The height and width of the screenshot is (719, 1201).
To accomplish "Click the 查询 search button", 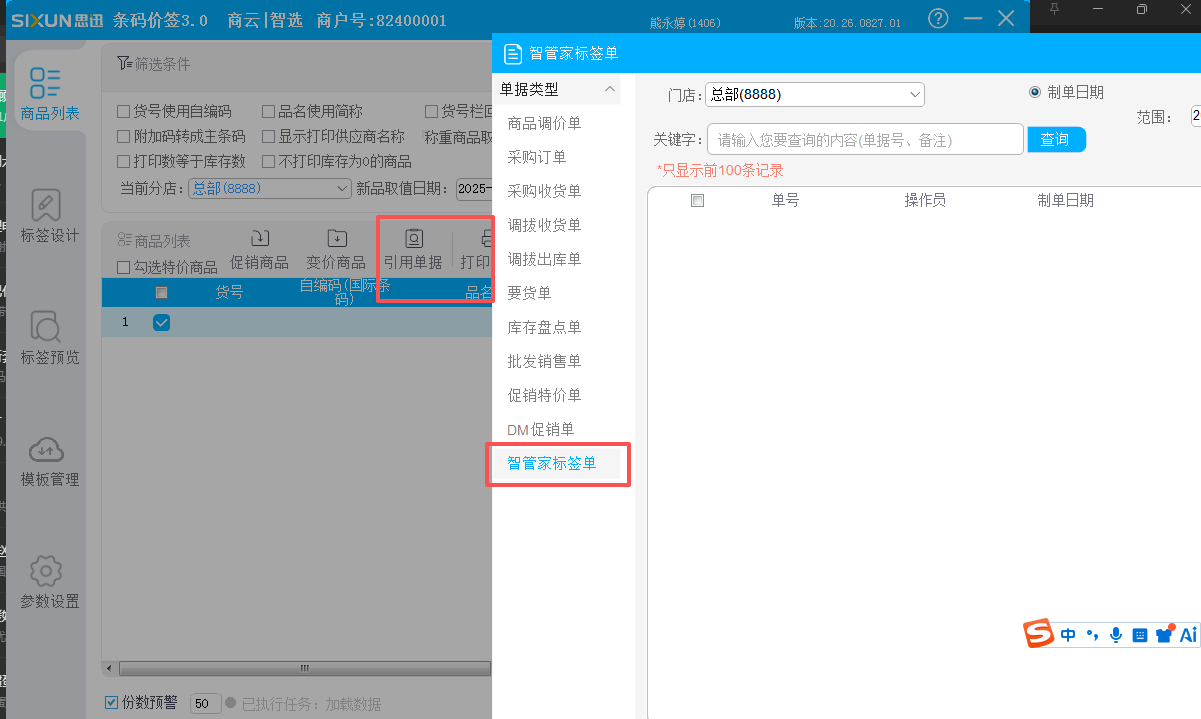I will point(1056,140).
